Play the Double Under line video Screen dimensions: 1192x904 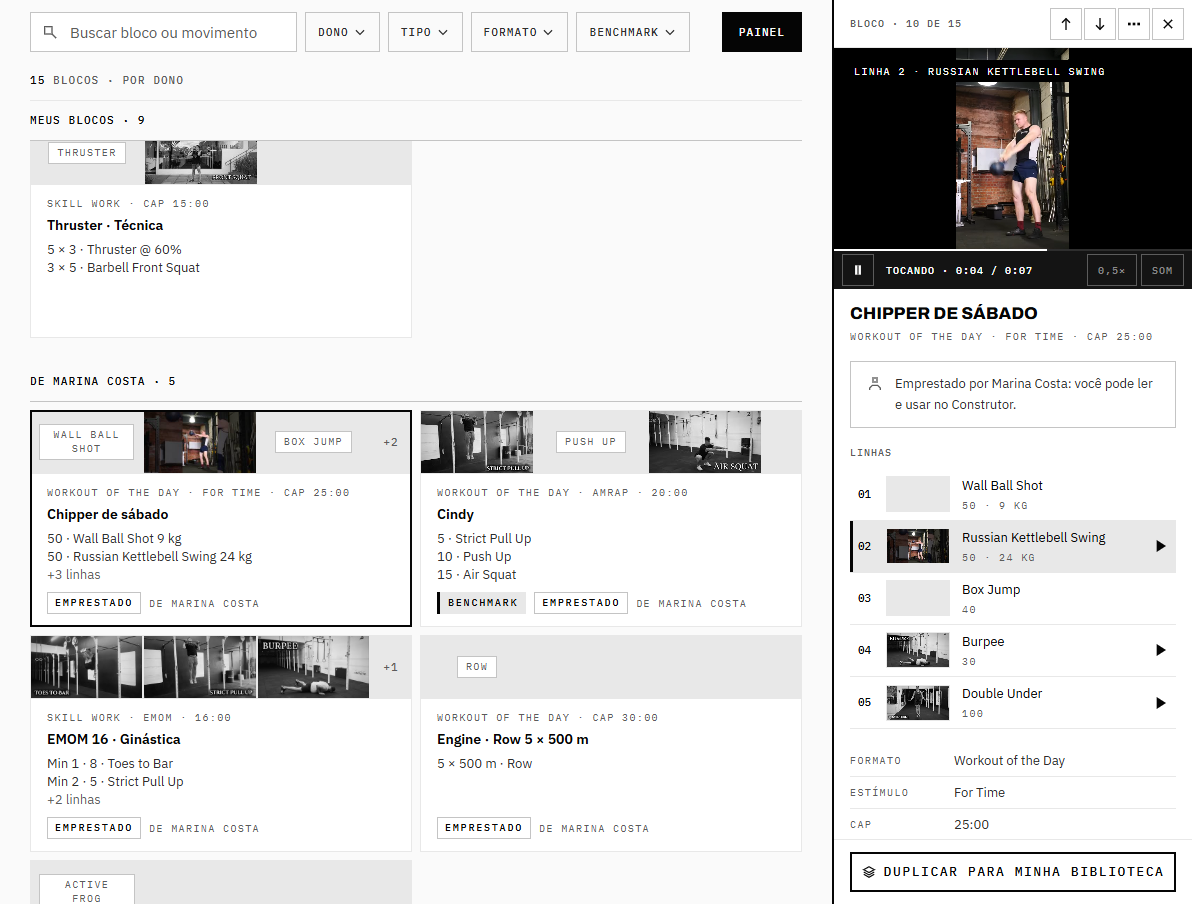pyautogui.click(x=1160, y=703)
